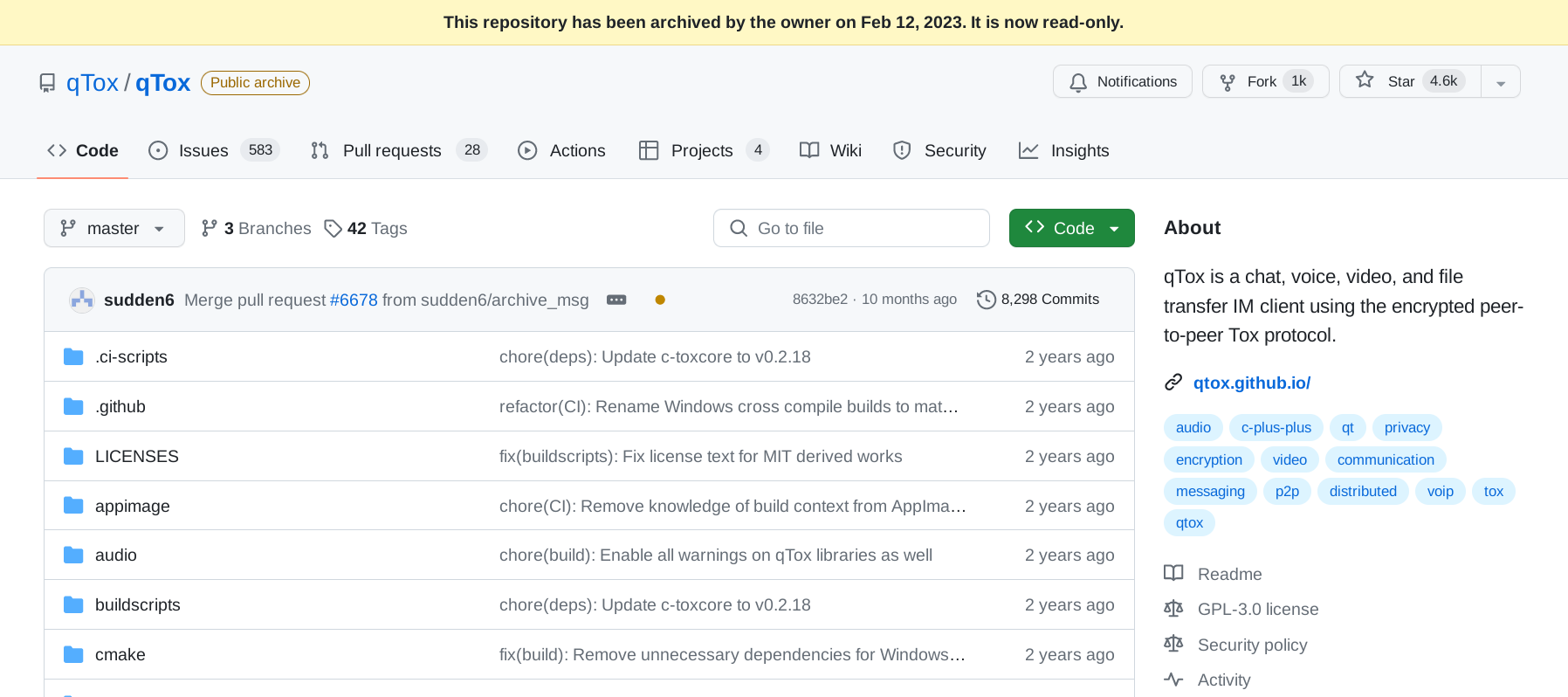Select the privacy topic tag

coord(1407,427)
